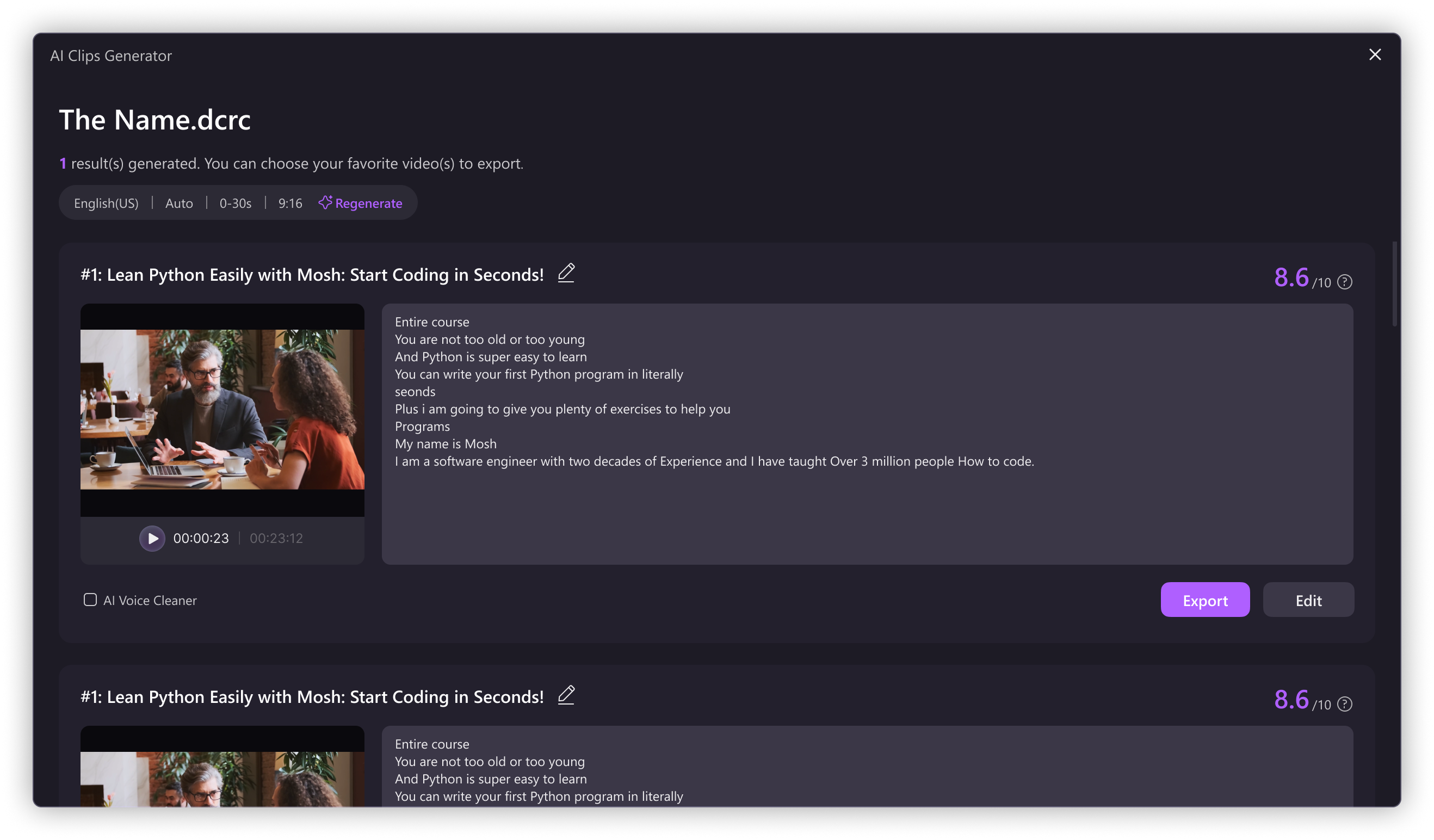Click "Programs" line in first transcript

point(422,427)
